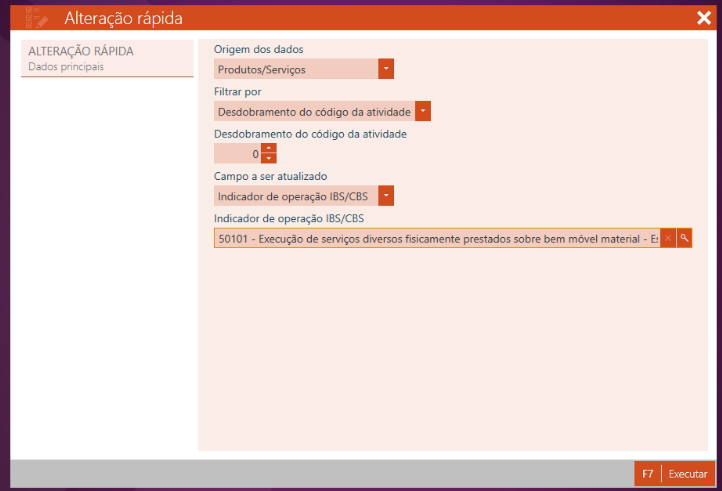
Task: Clear the Indicador de operação IBS/CBS value
Action: click(668, 238)
